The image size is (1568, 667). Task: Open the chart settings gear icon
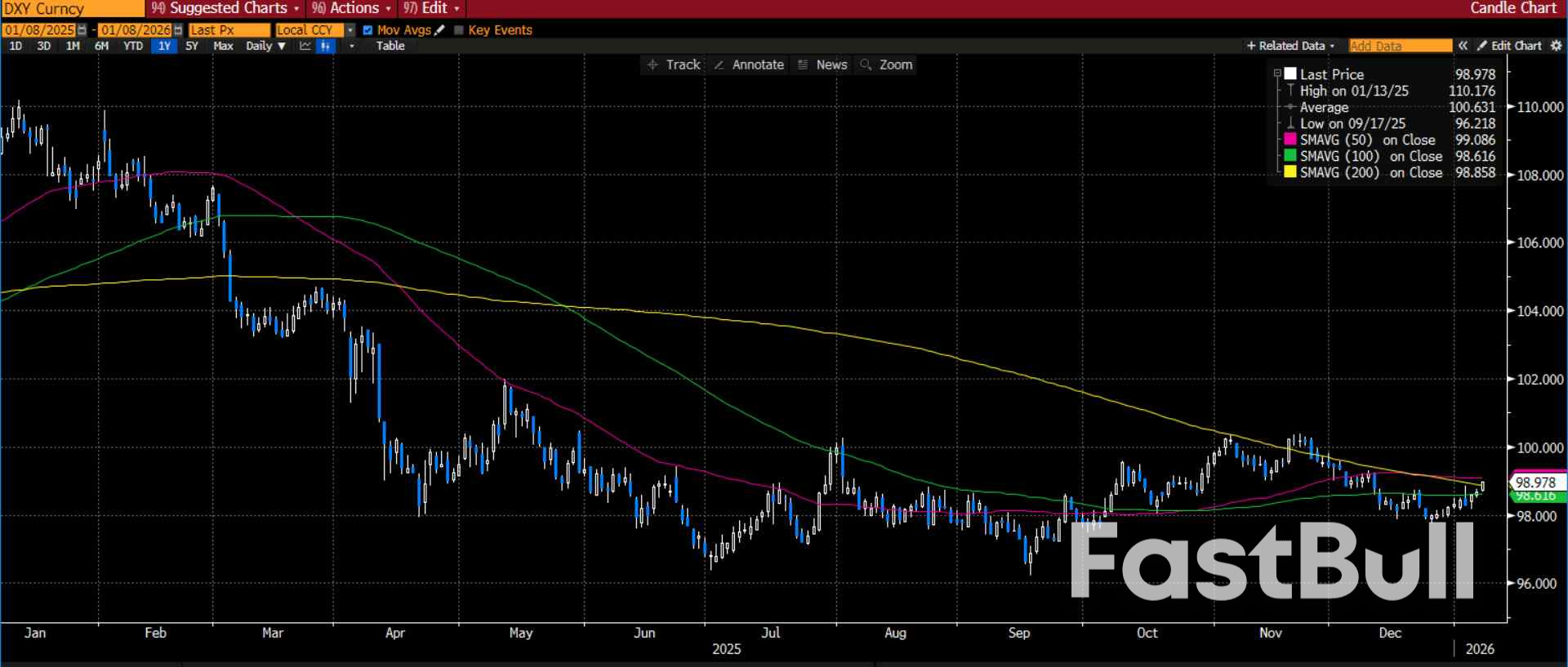(1556, 46)
